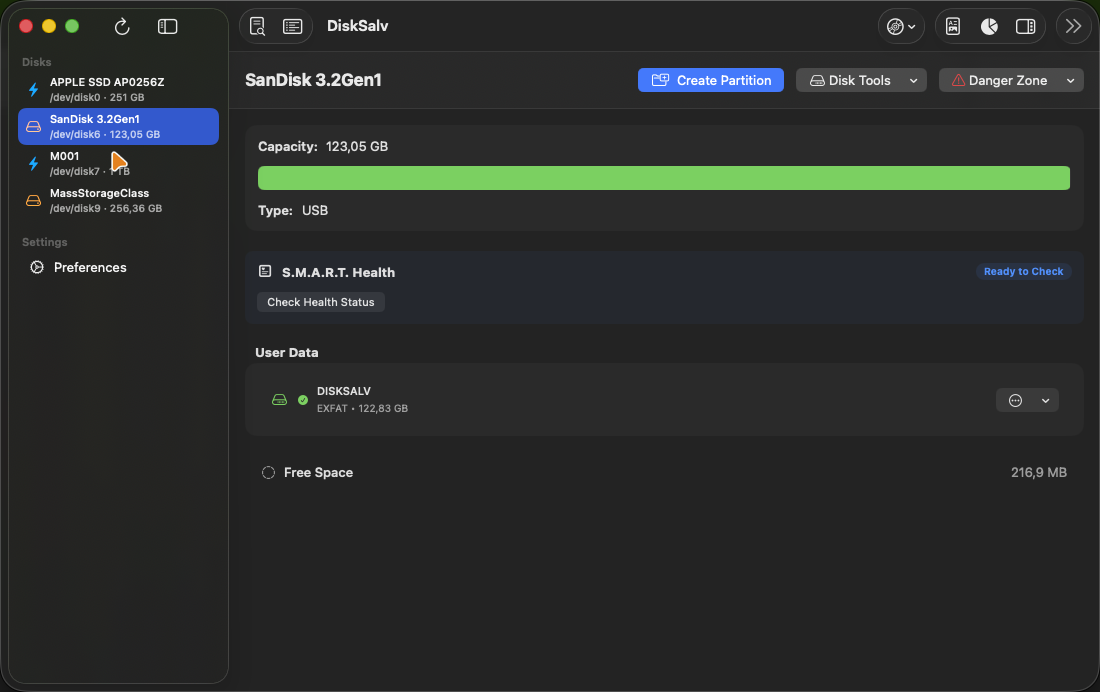Click Check Health Status button
1100x692 pixels.
click(x=321, y=302)
